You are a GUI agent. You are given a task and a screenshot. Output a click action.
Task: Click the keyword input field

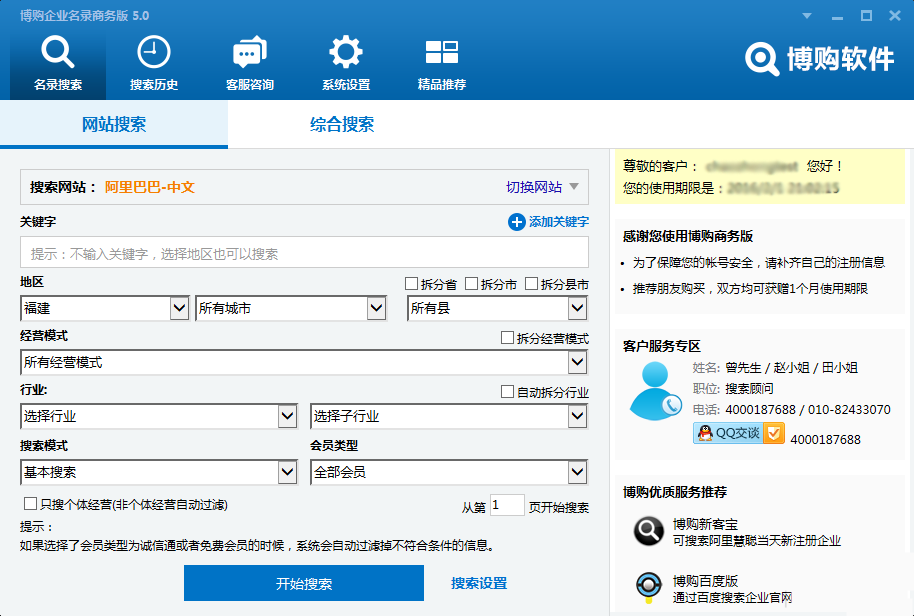click(304, 253)
